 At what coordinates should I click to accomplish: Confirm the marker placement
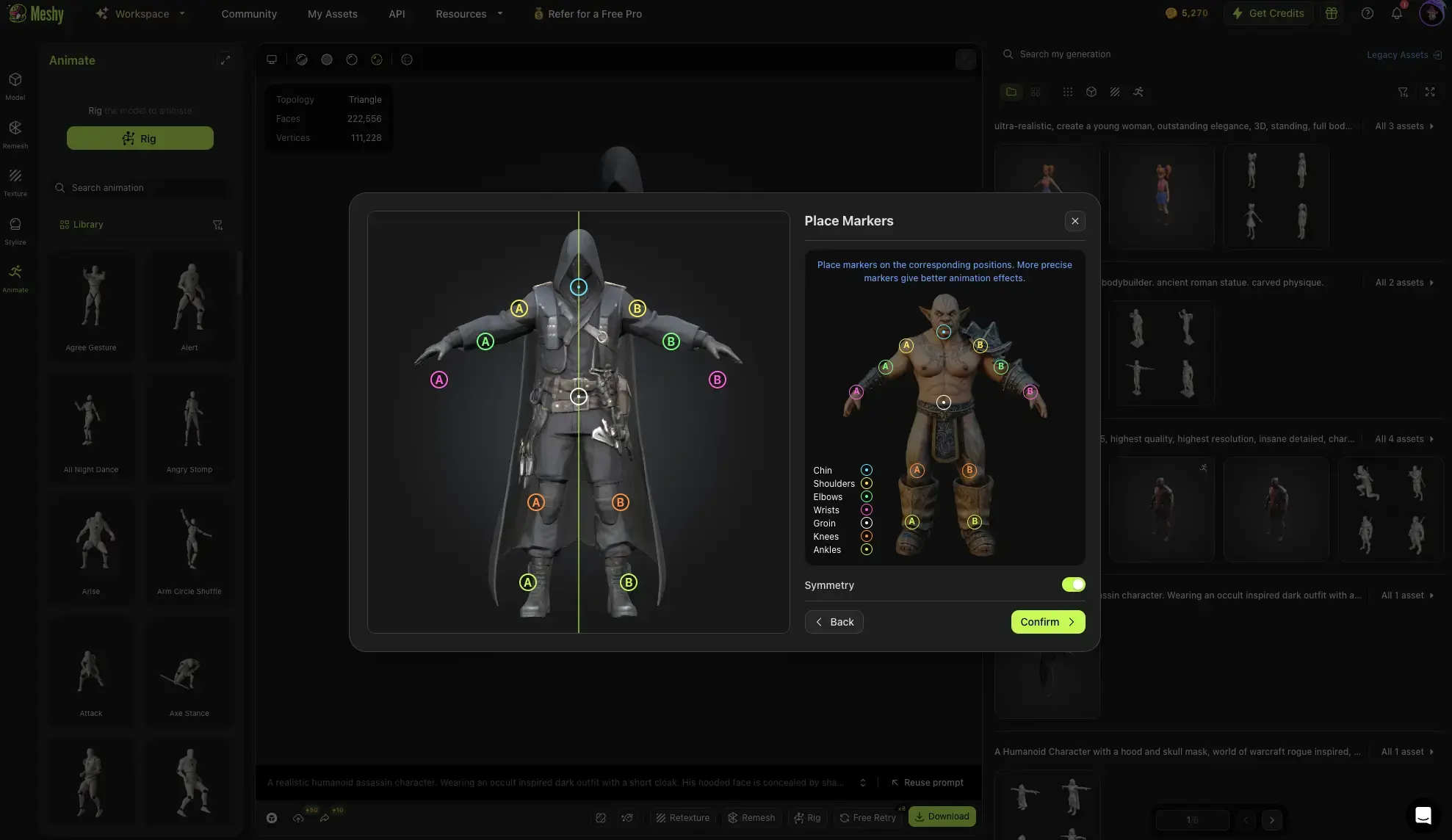(x=1047, y=622)
